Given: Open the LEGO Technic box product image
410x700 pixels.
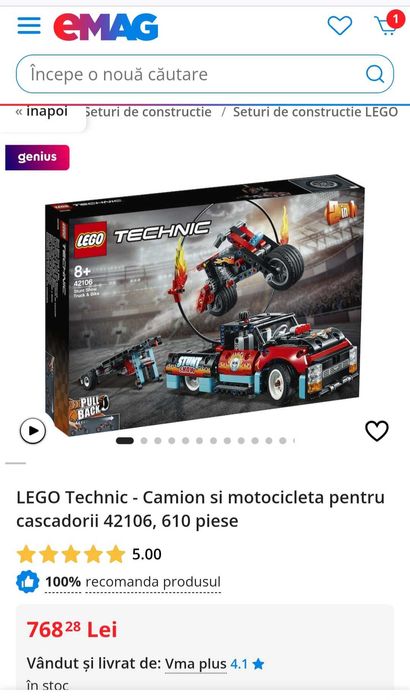Looking at the screenshot, I should coord(205,304).
